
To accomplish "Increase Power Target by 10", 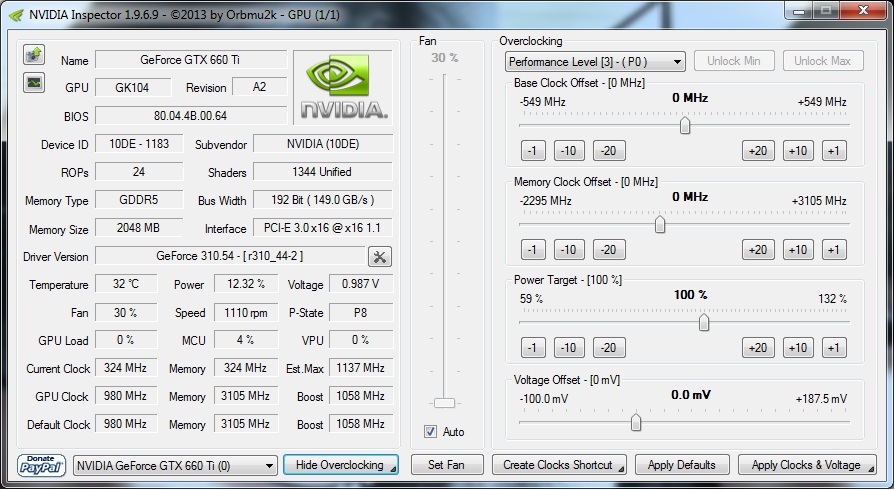I will 798,348.
